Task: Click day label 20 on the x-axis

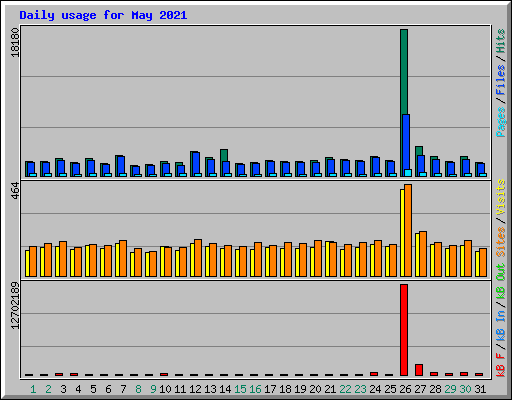Action: click(315, 389)
